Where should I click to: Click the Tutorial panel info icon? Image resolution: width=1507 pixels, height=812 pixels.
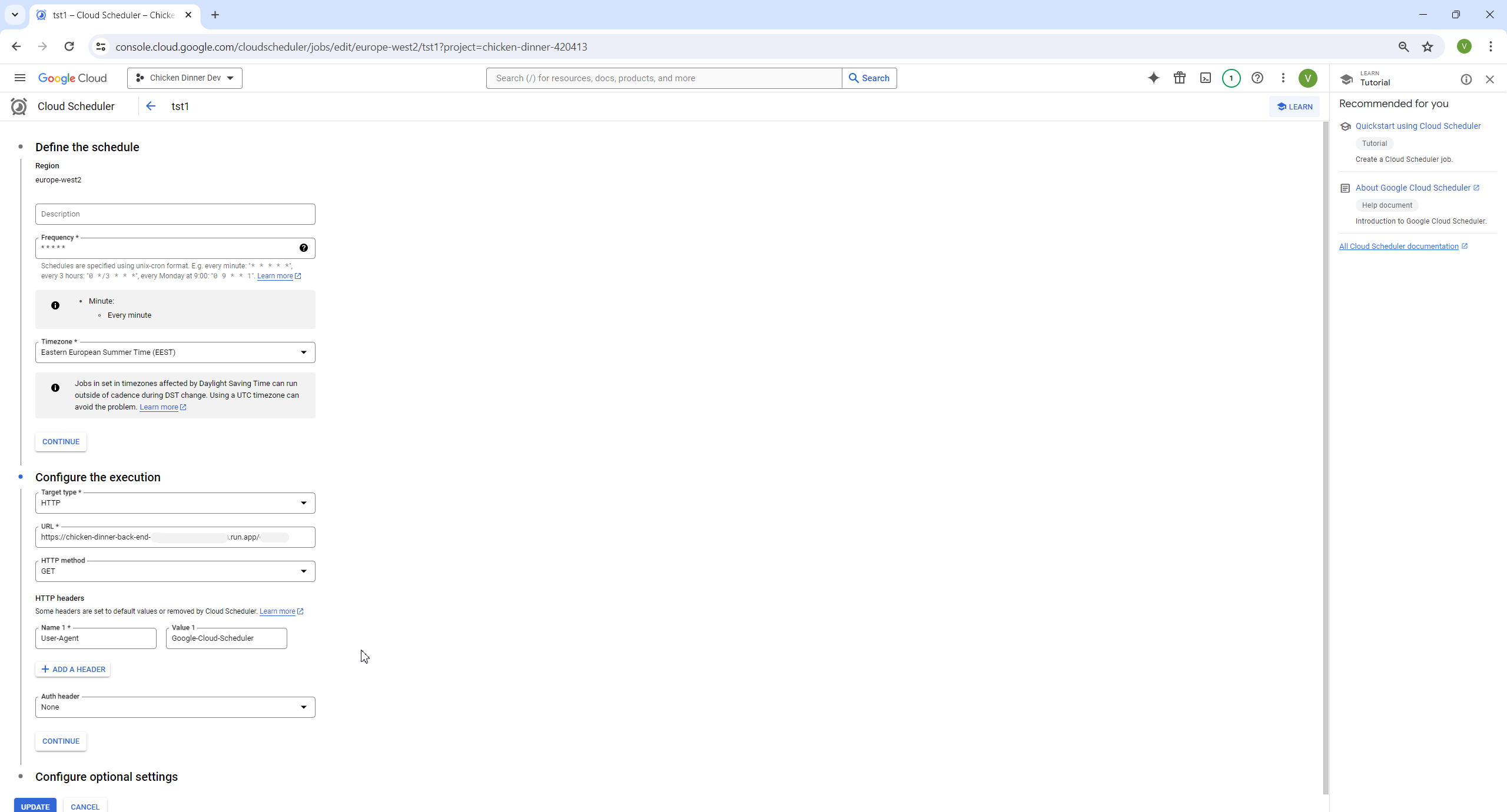coord(1466,79)
